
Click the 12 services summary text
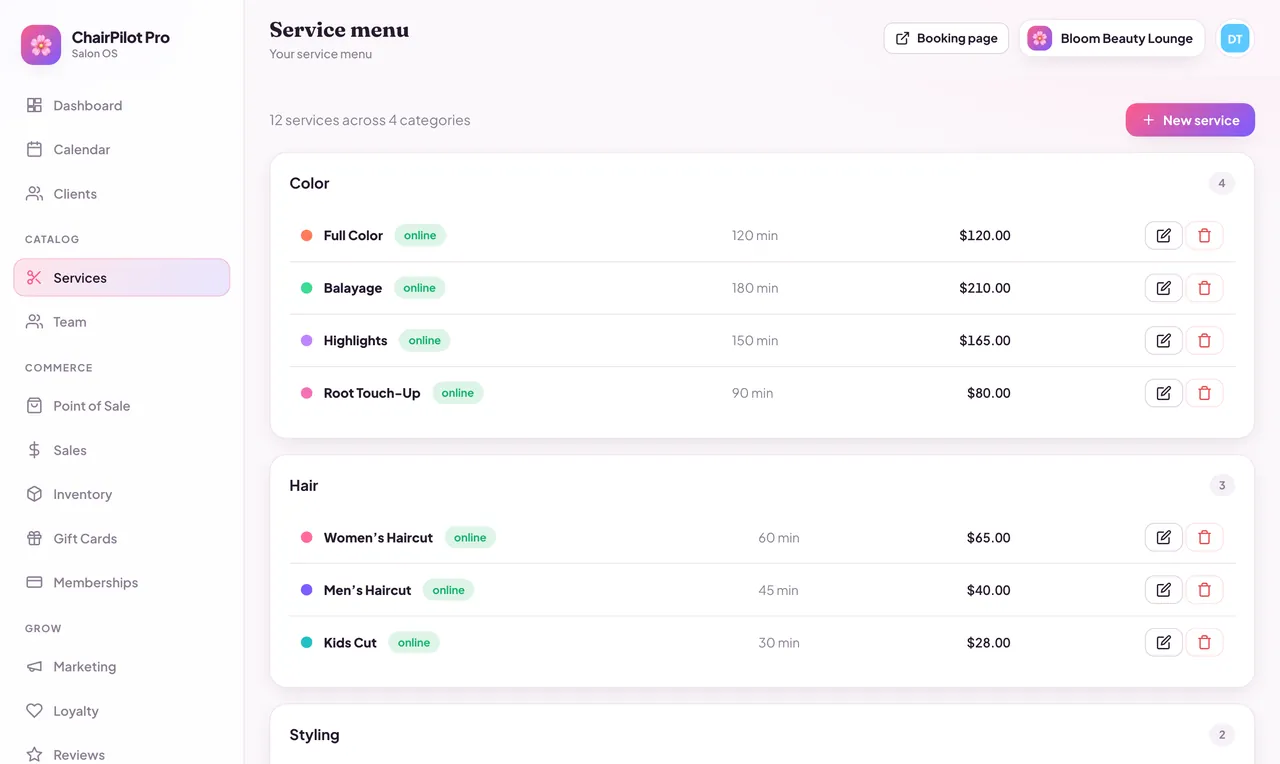tap(370, 120)
